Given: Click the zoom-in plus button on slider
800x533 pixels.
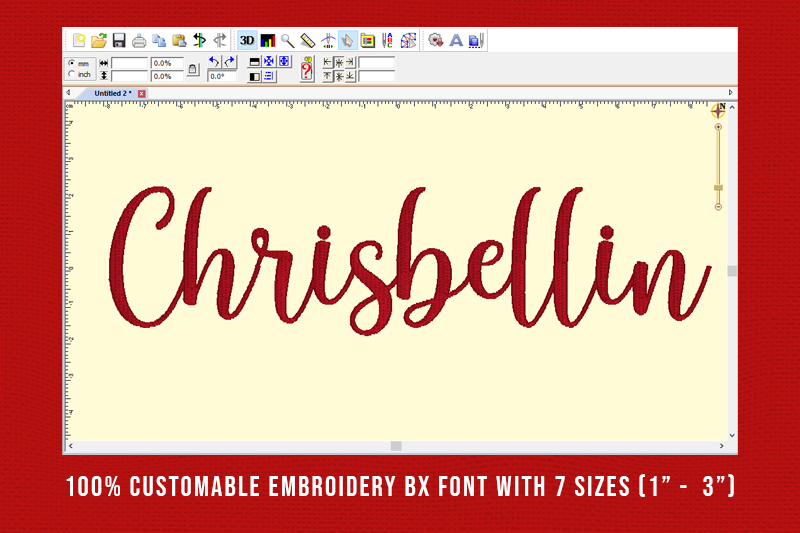Looking at the screenshot, I should (718, 127).
